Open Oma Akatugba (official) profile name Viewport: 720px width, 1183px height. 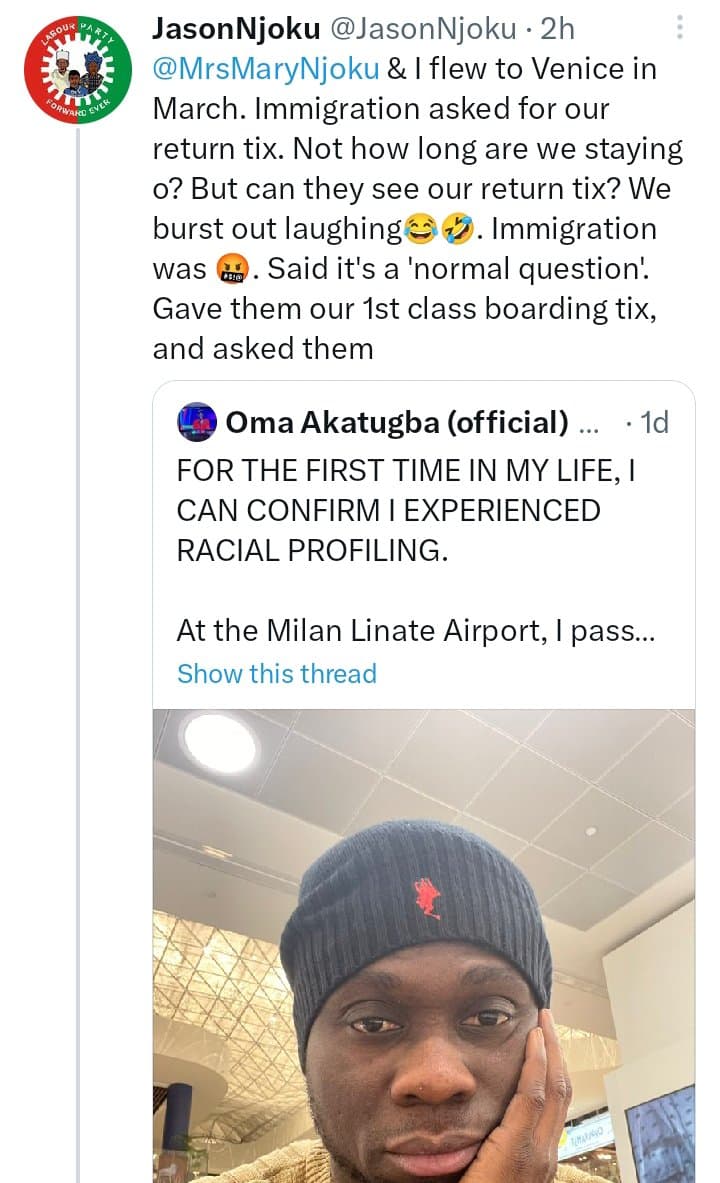pos(397,422)
